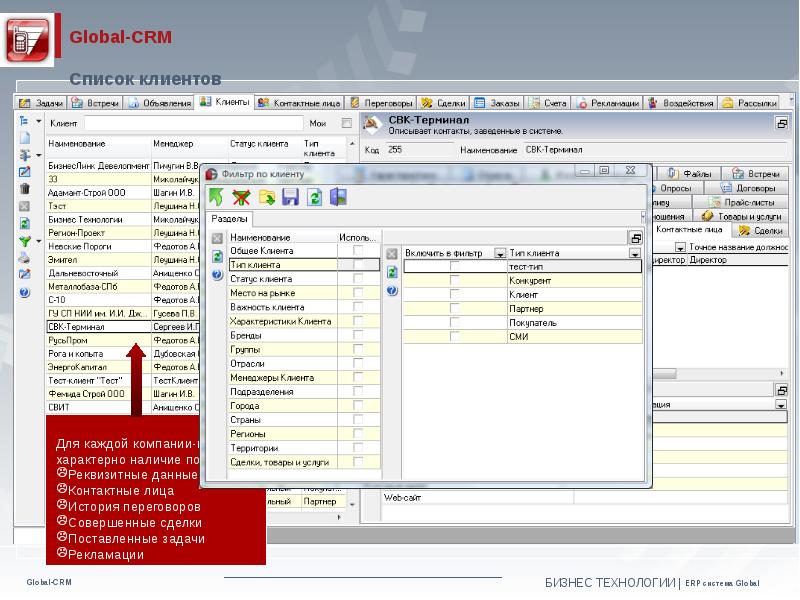Click the Клиент search input field
The width and height of the screenshot is (800, 600).
click(x=190, y=123)
